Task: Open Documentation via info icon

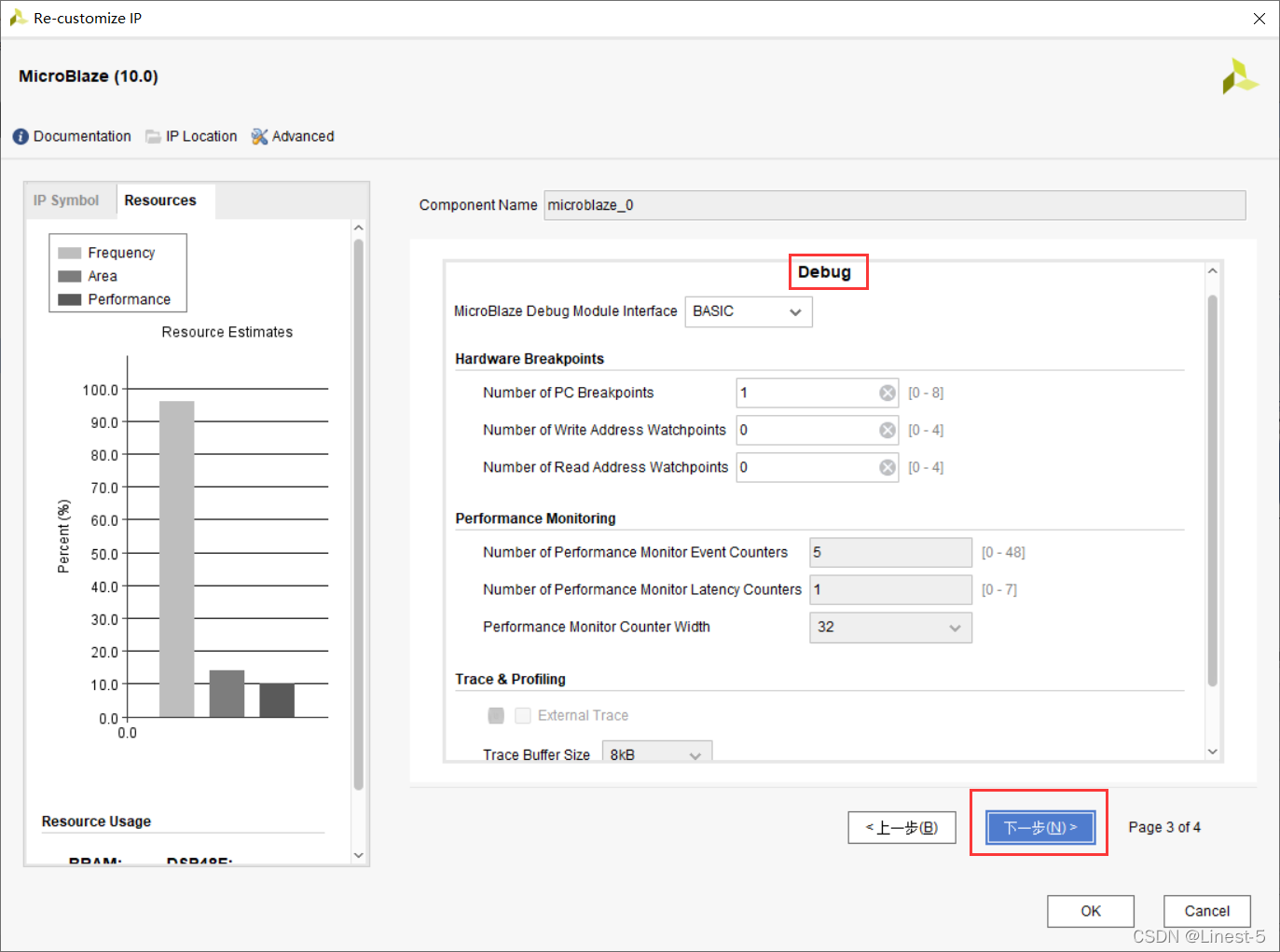Action: point(21,137)
